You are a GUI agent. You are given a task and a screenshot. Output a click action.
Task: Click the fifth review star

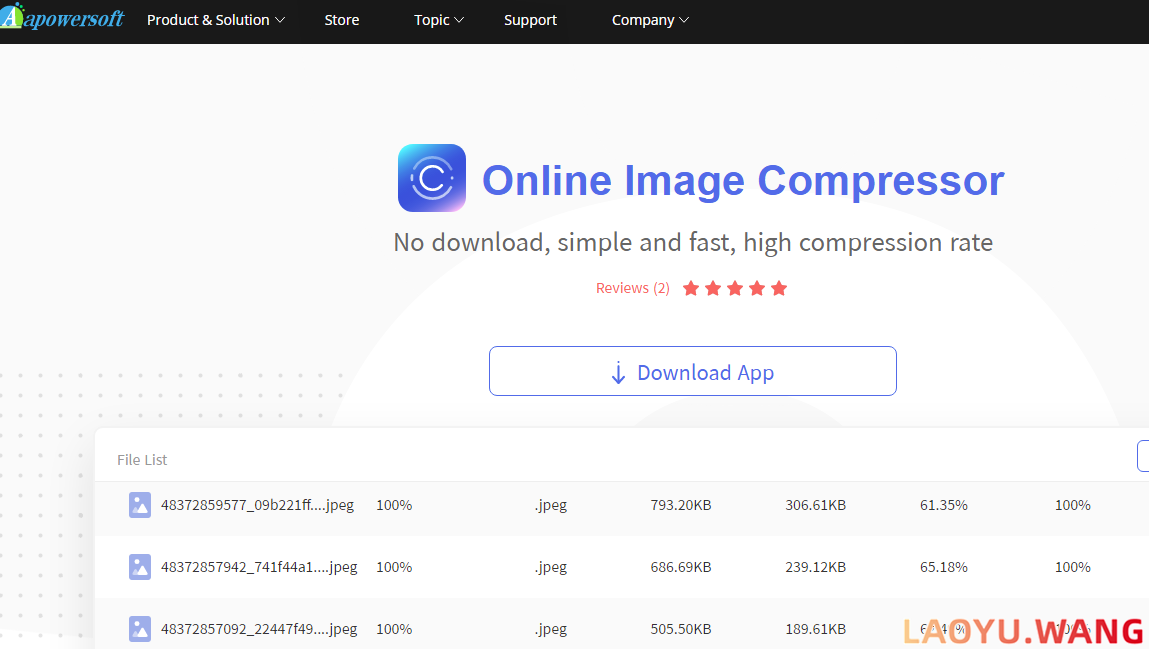(x=779, y=288)
